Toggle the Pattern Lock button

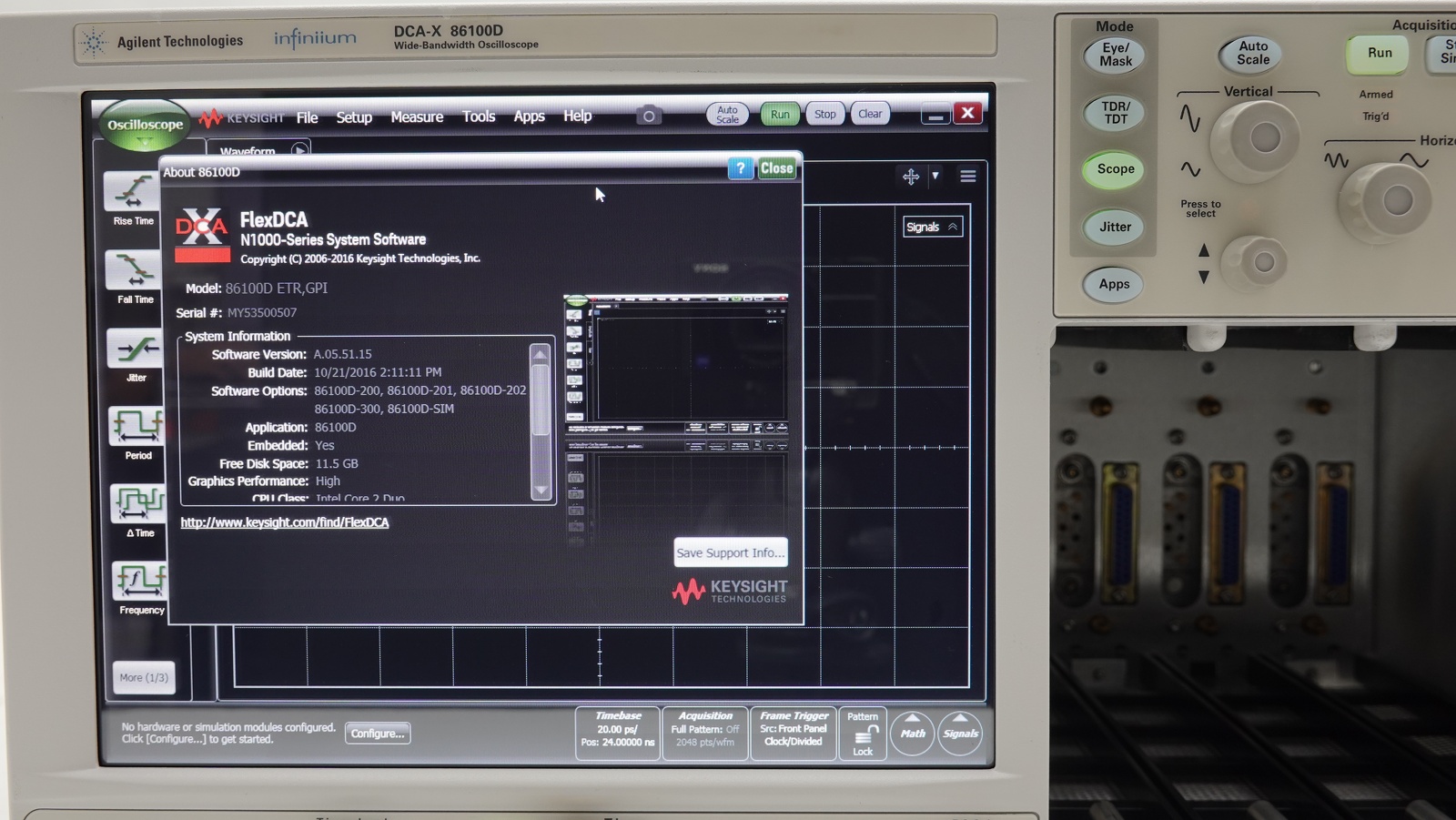(863, 734)
